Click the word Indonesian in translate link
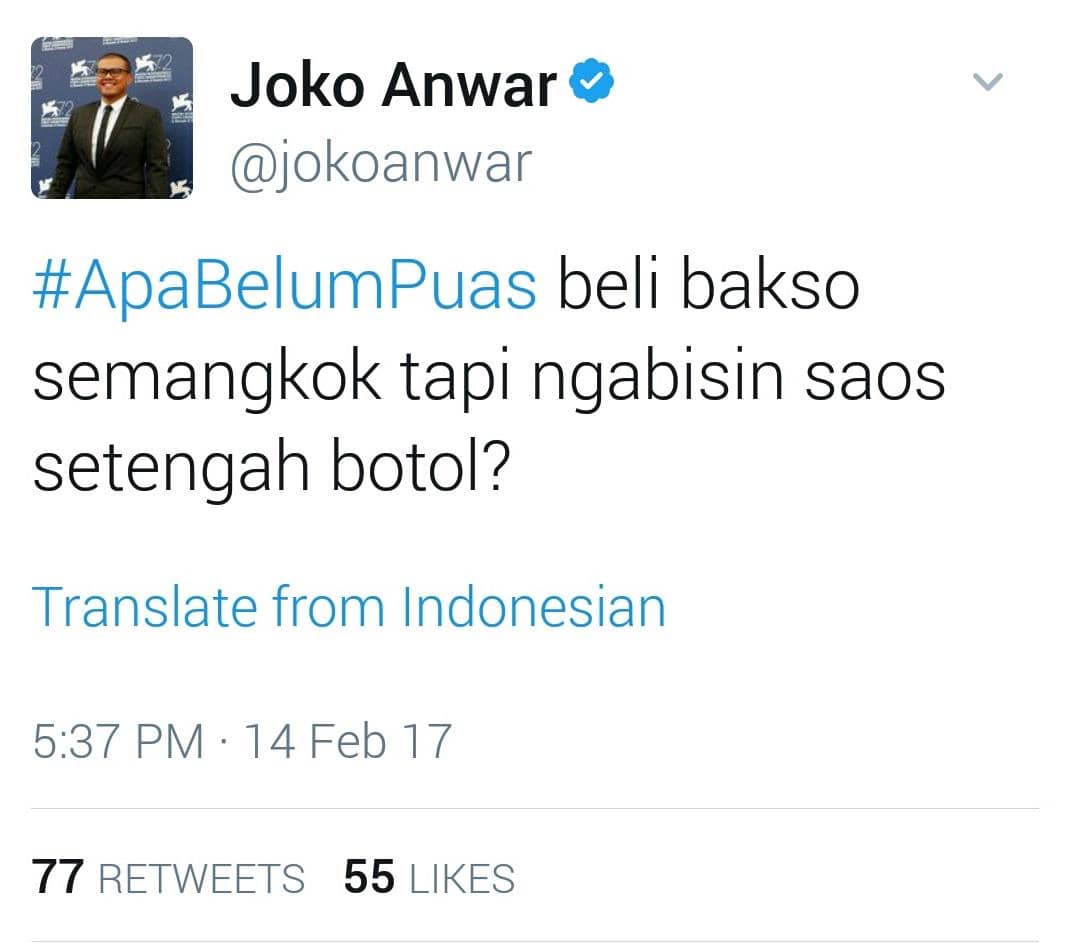This screenshot has width=1075, height=951. [533, 607]
